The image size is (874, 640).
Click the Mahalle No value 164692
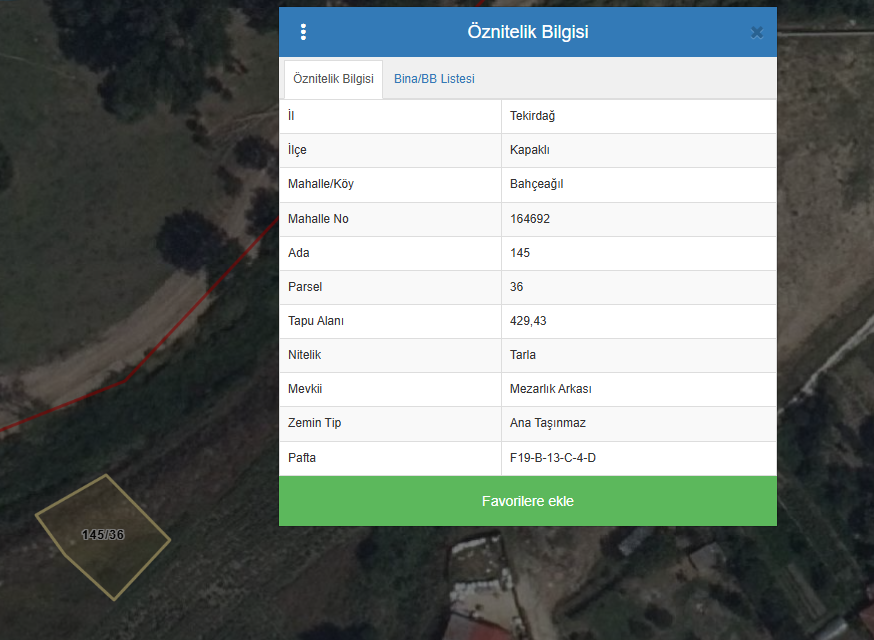(x=530, y=219)
